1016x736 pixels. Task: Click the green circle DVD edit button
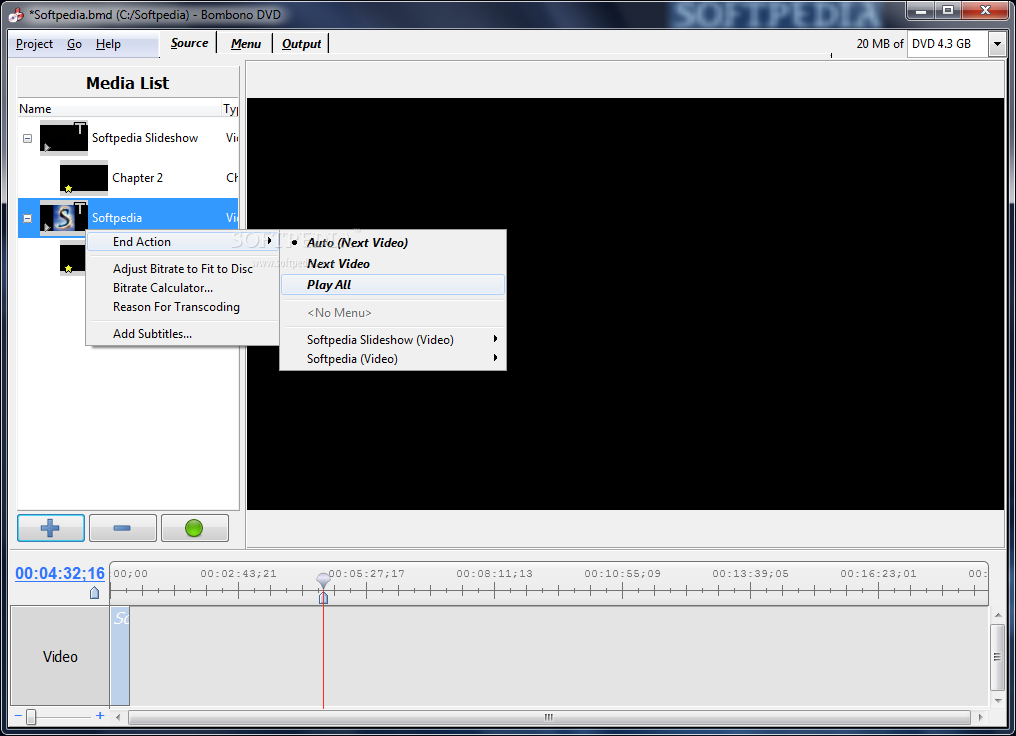[194, 528]
